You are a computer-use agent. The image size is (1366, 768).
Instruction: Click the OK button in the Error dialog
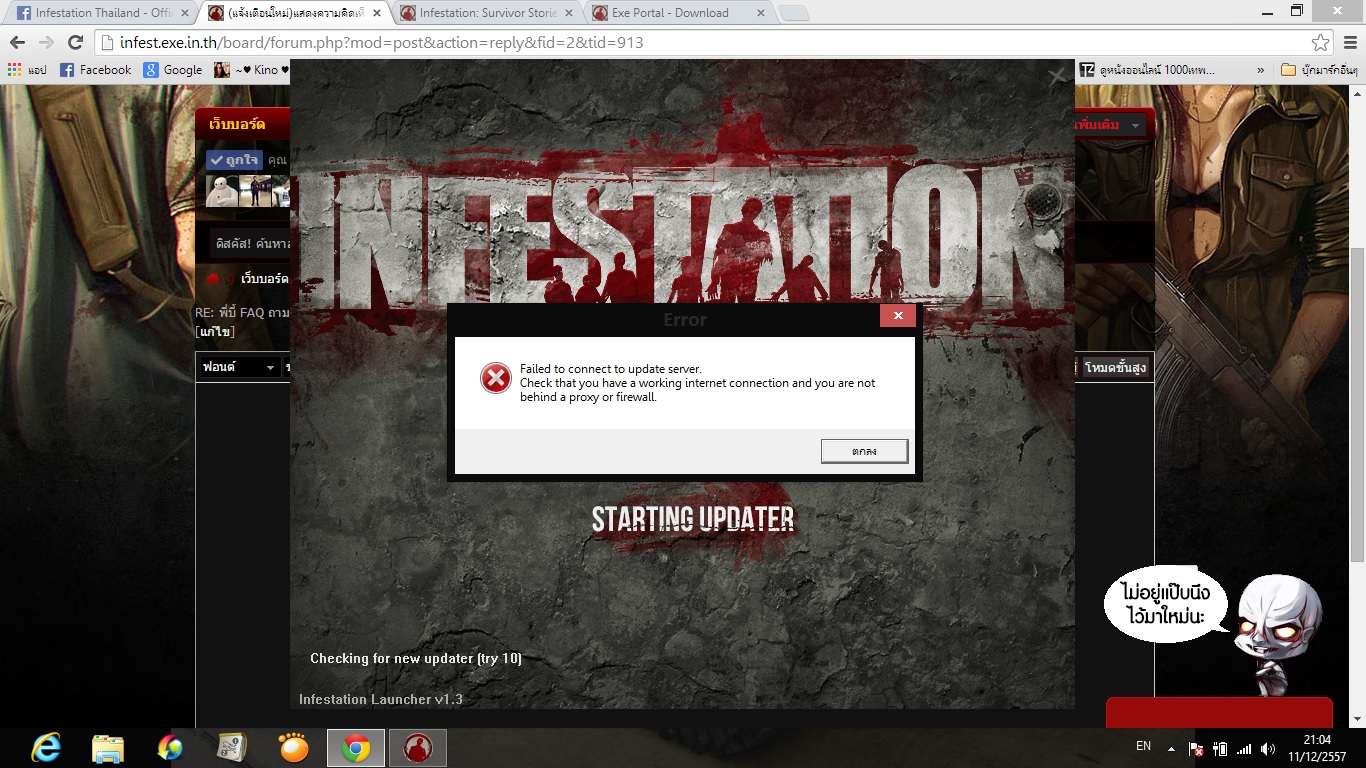(864, 451)
